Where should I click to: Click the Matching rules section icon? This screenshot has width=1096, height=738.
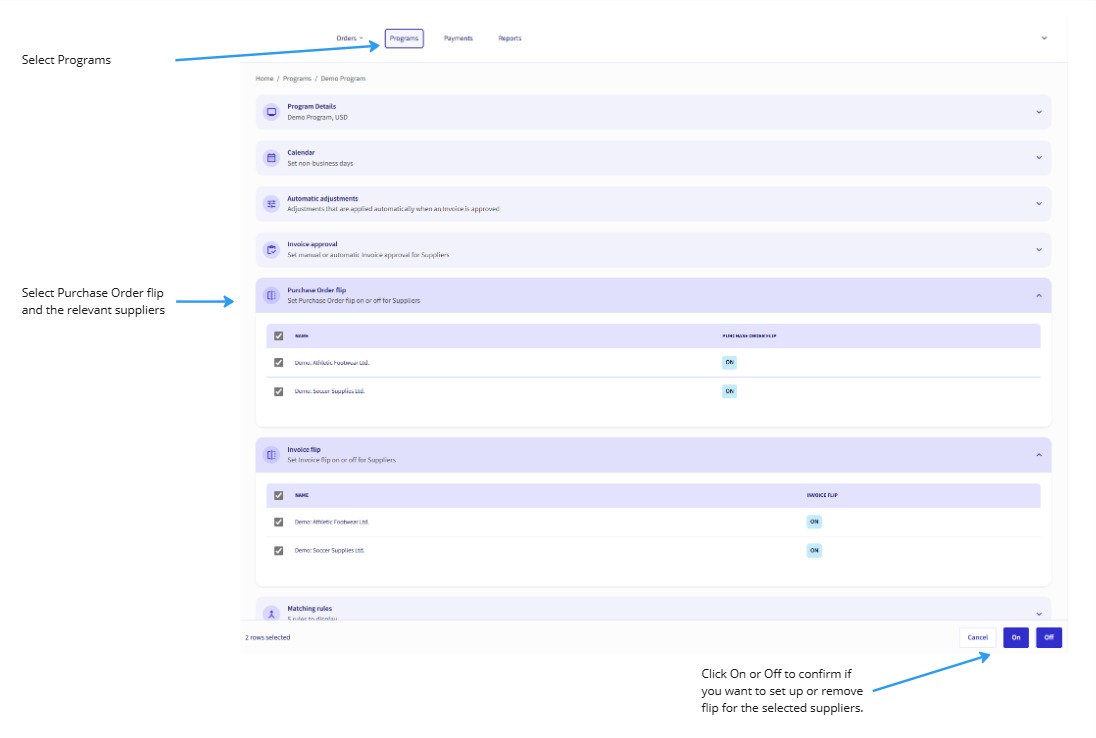tap(271, 614)
